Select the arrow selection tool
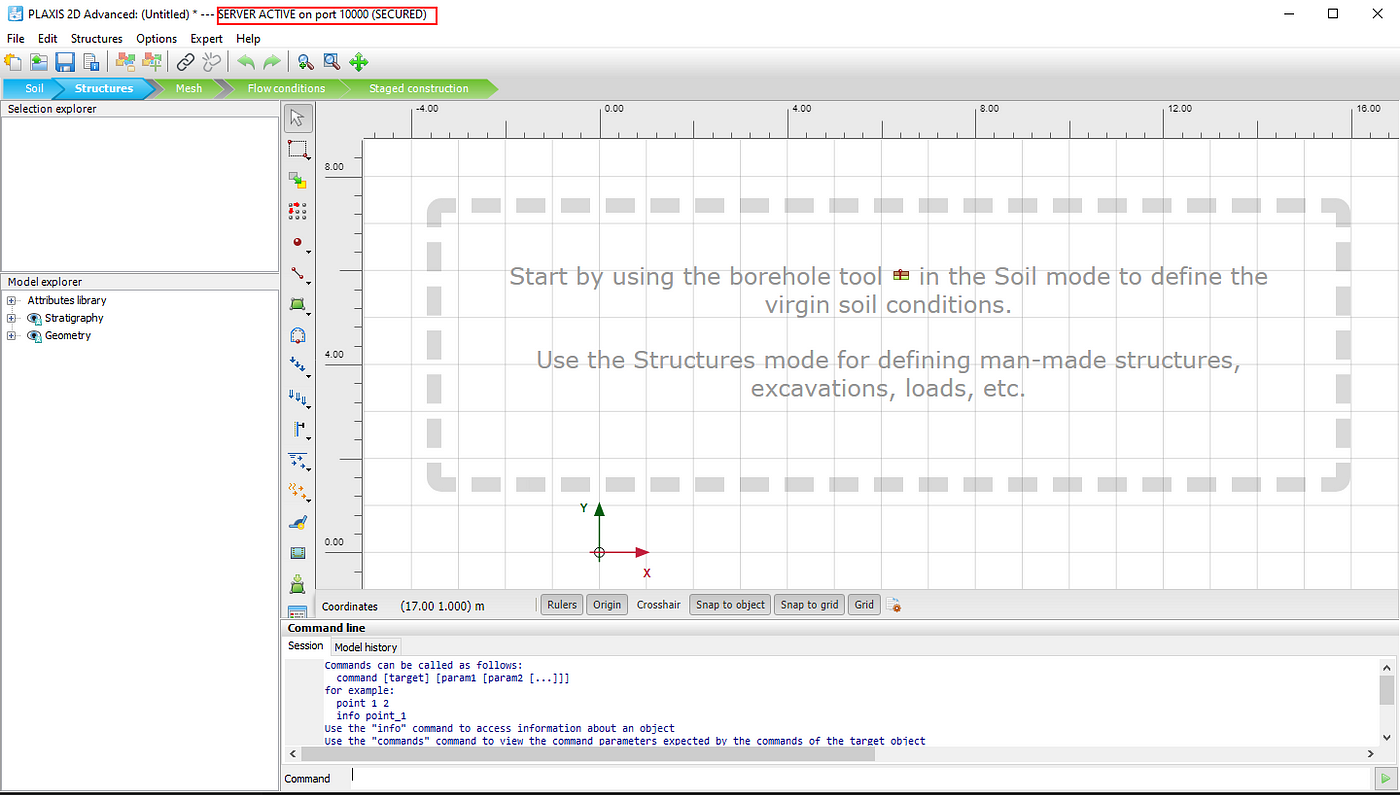This screenshot has width=1400, height=795. click(x=298, y=118)
